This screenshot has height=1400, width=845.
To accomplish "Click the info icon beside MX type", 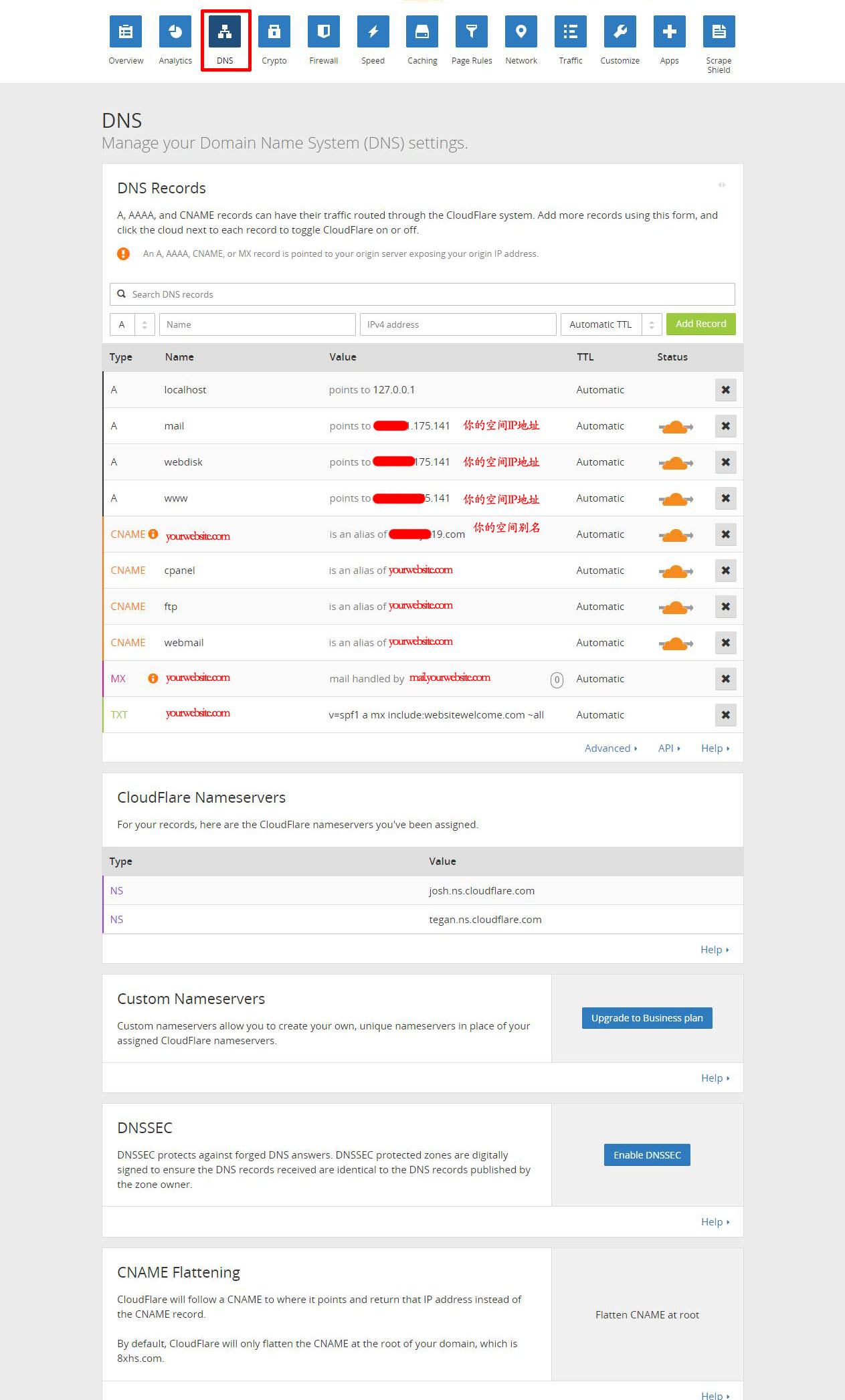I will pos(153,678).
